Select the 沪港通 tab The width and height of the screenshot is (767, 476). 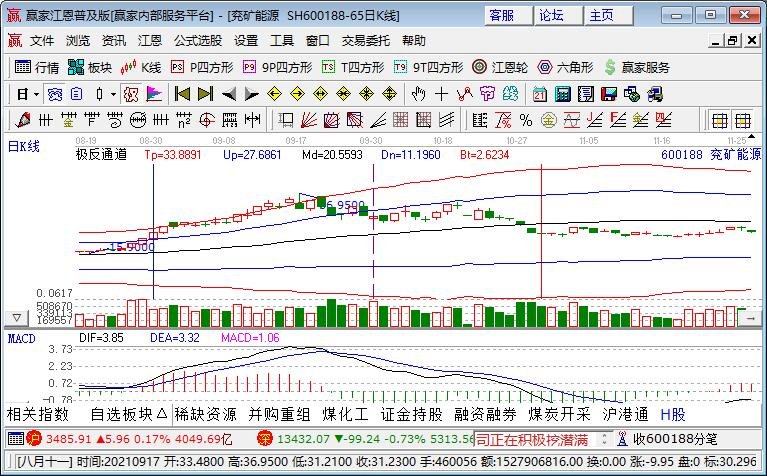pos(625,414)
